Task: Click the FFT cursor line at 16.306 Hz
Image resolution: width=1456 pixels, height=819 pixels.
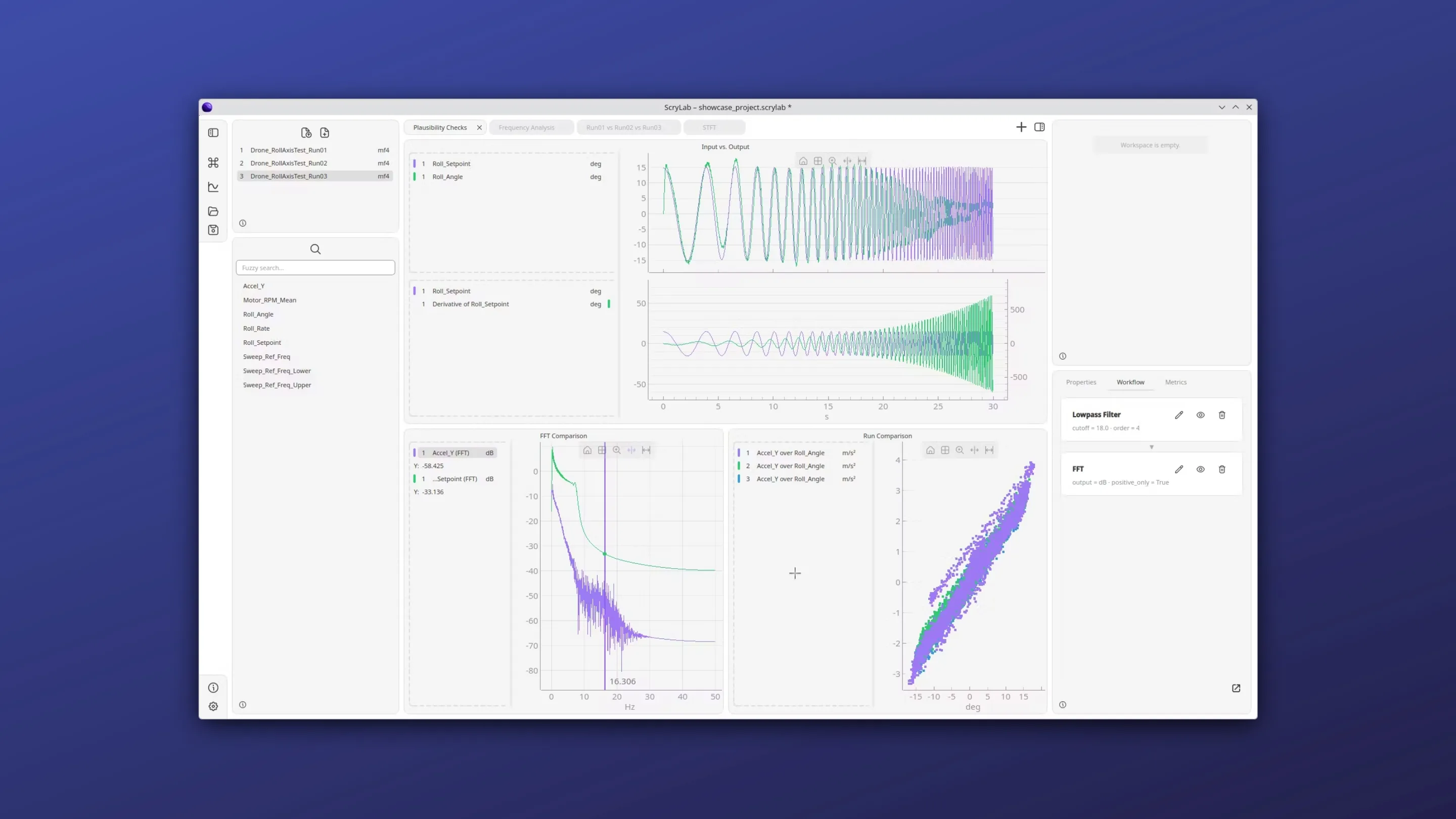Action: click(x=605, y=565)
